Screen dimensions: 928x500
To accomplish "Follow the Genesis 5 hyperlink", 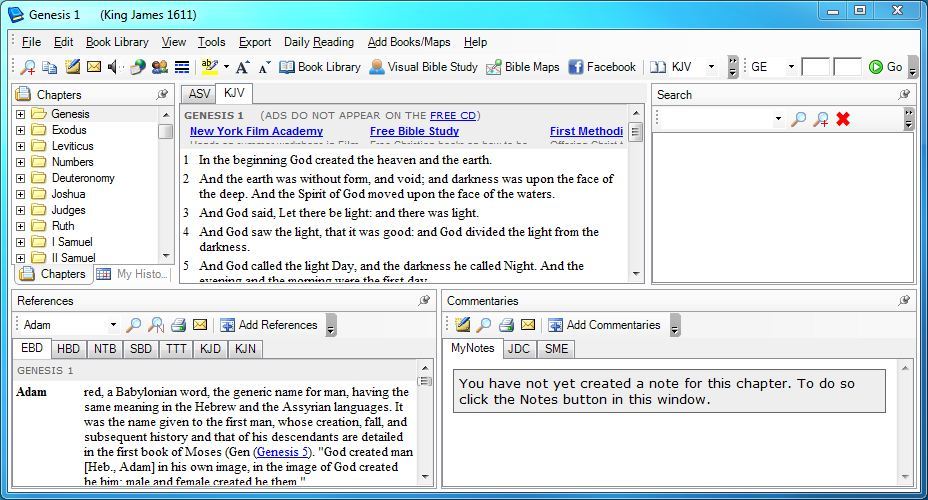I will point(283,452).
